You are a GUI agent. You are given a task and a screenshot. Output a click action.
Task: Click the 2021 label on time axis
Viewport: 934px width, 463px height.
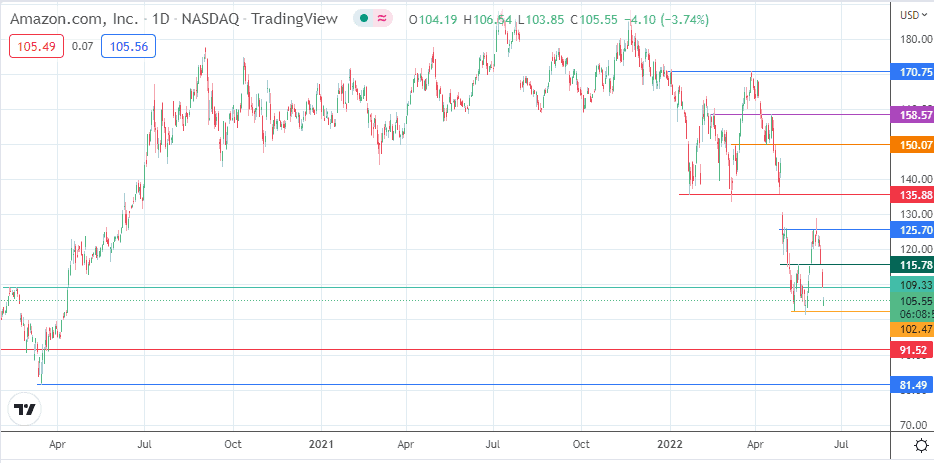320,444
